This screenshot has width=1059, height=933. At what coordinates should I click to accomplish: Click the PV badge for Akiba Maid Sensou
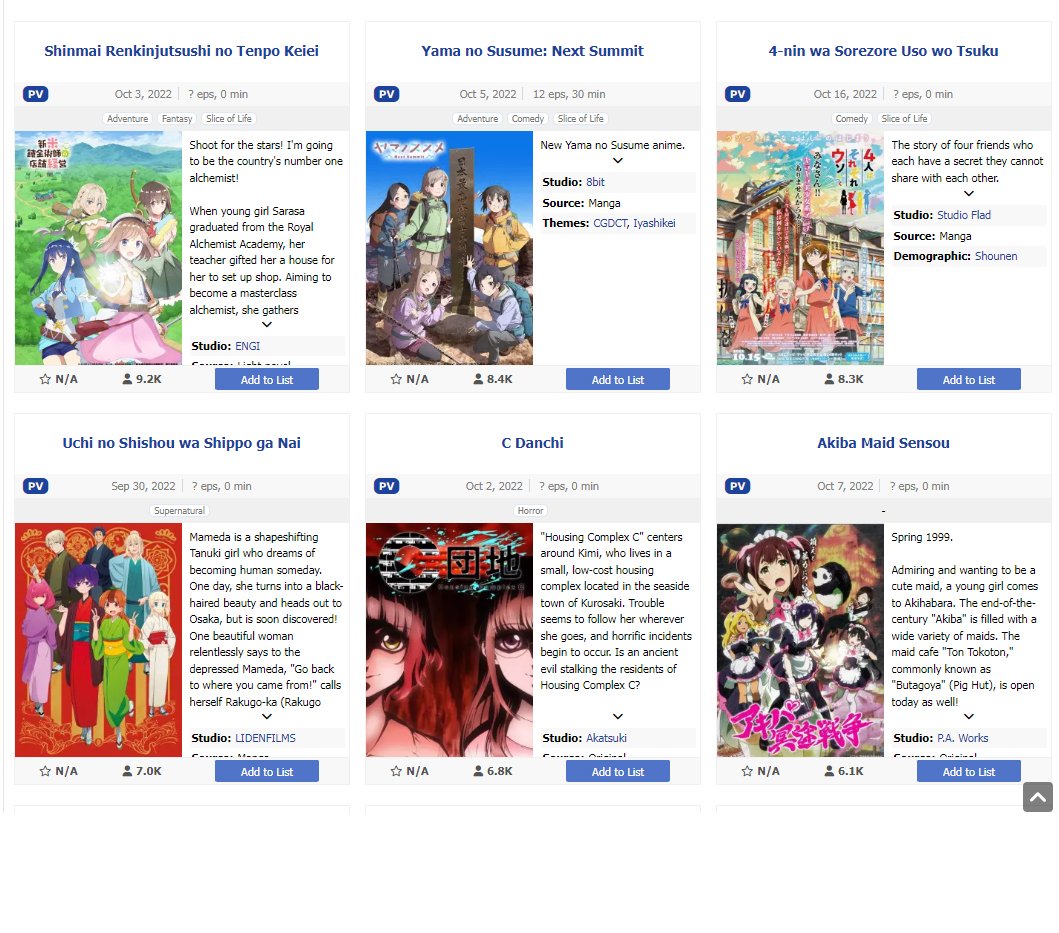point(738,486)
